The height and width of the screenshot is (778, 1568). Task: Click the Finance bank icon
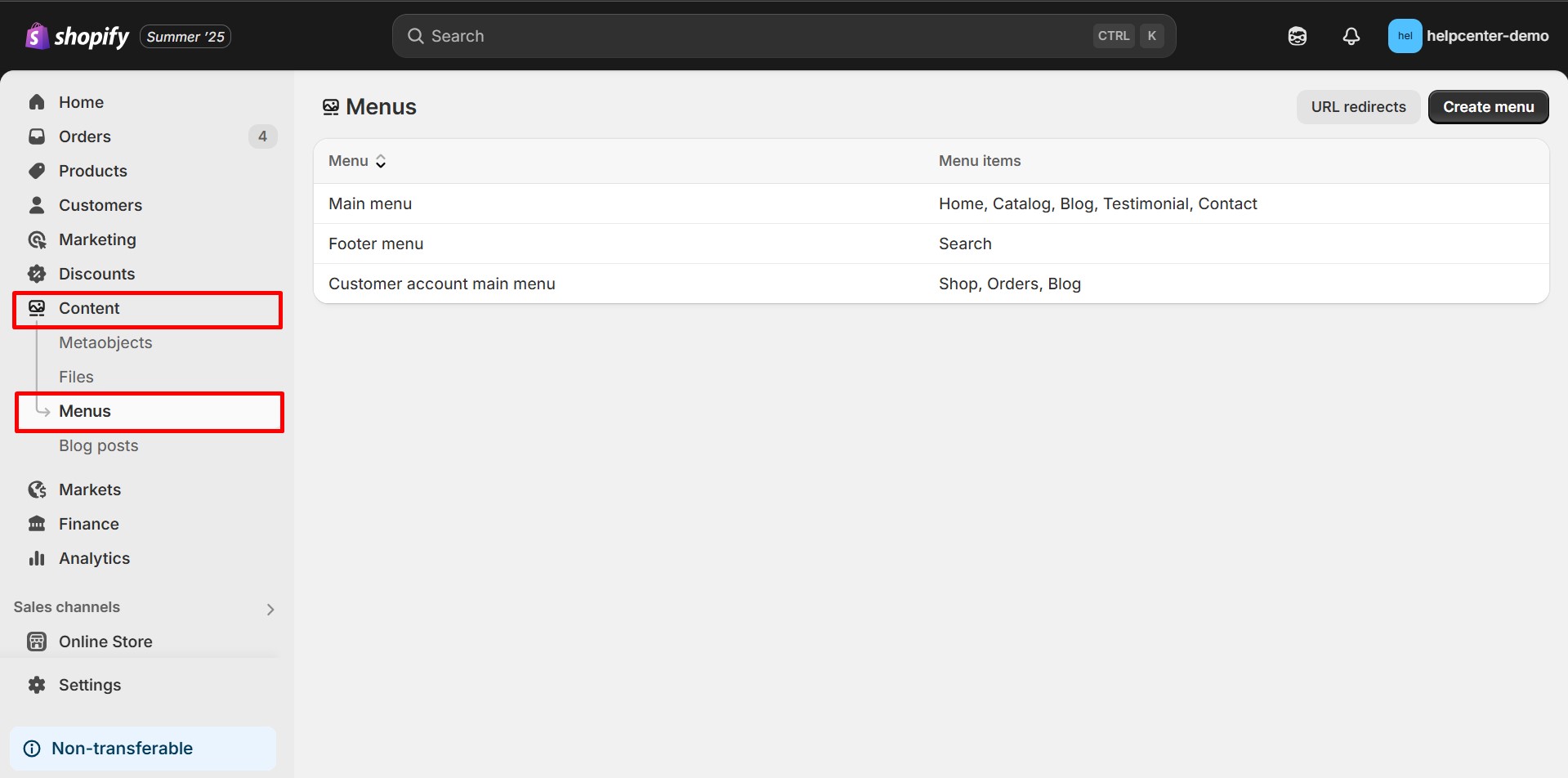tap(37, 524)
